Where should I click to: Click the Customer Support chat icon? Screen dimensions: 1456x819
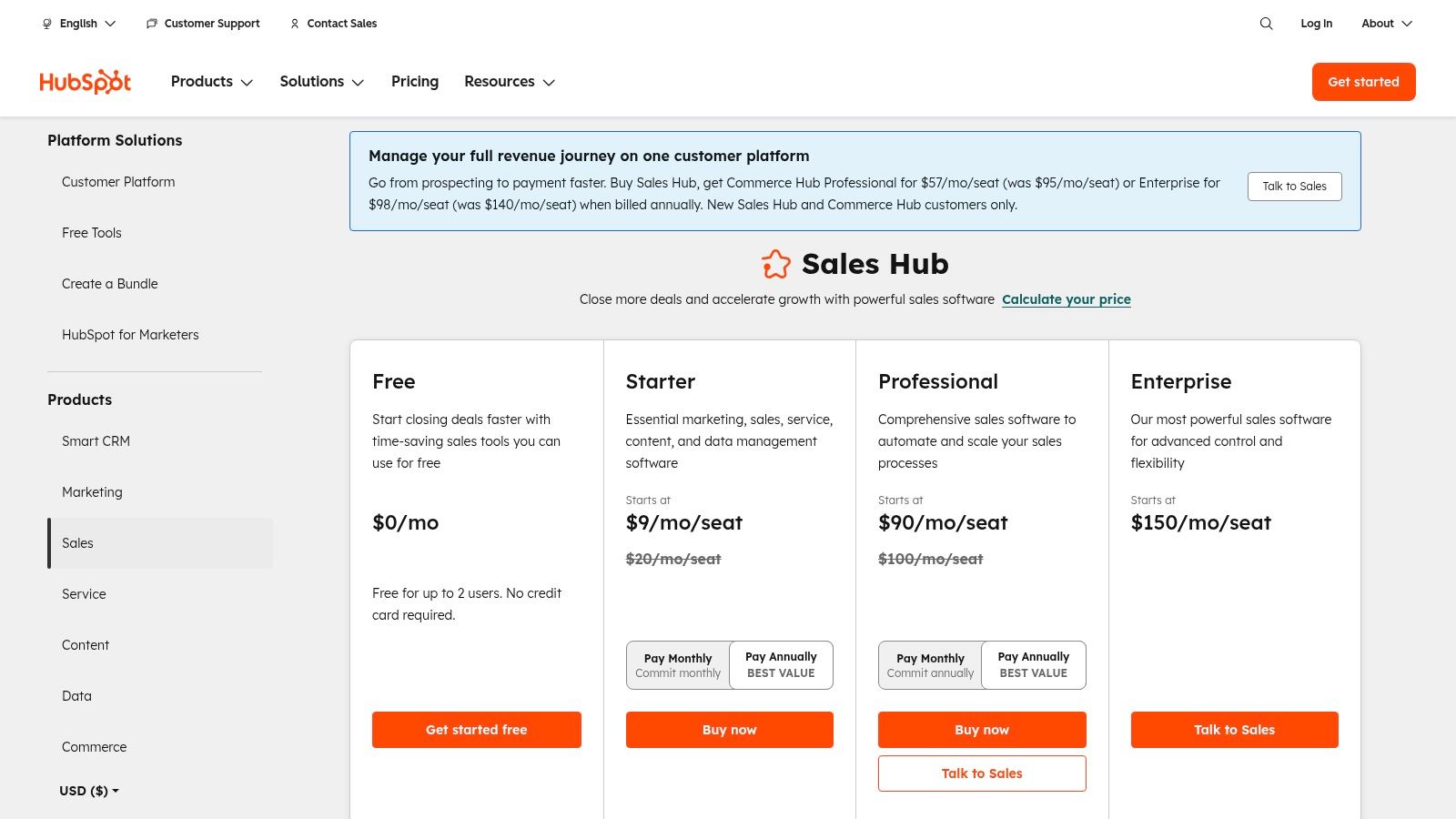click(x=151, y=24)
